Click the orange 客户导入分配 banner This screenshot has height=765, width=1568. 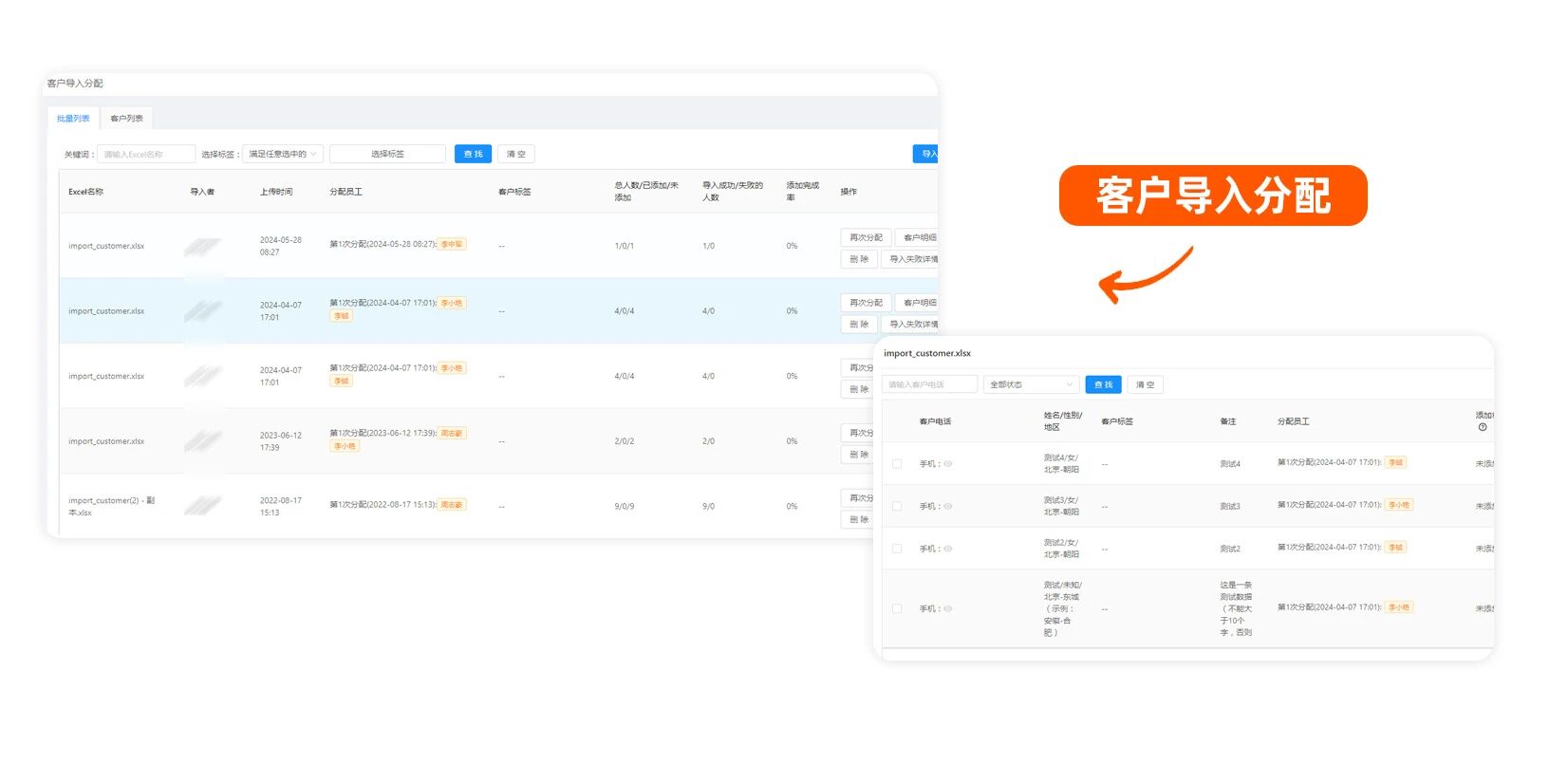point(1212,196)
